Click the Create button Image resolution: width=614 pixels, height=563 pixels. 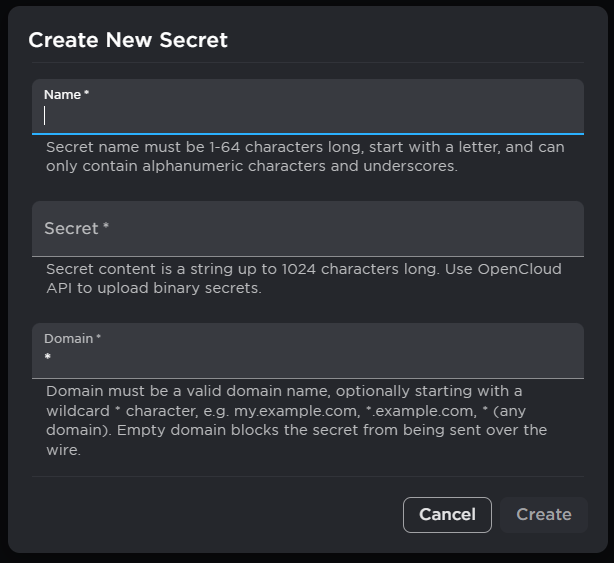pos(543,514)
